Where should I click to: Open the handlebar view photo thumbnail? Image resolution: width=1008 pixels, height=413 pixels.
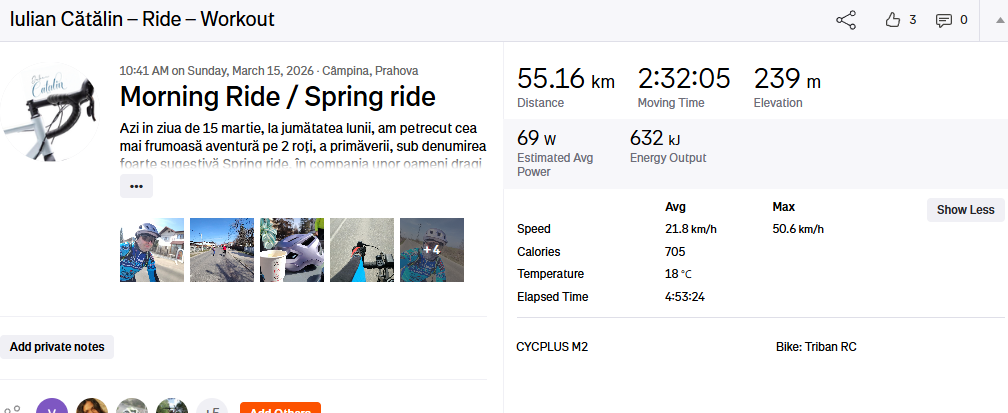362,250
